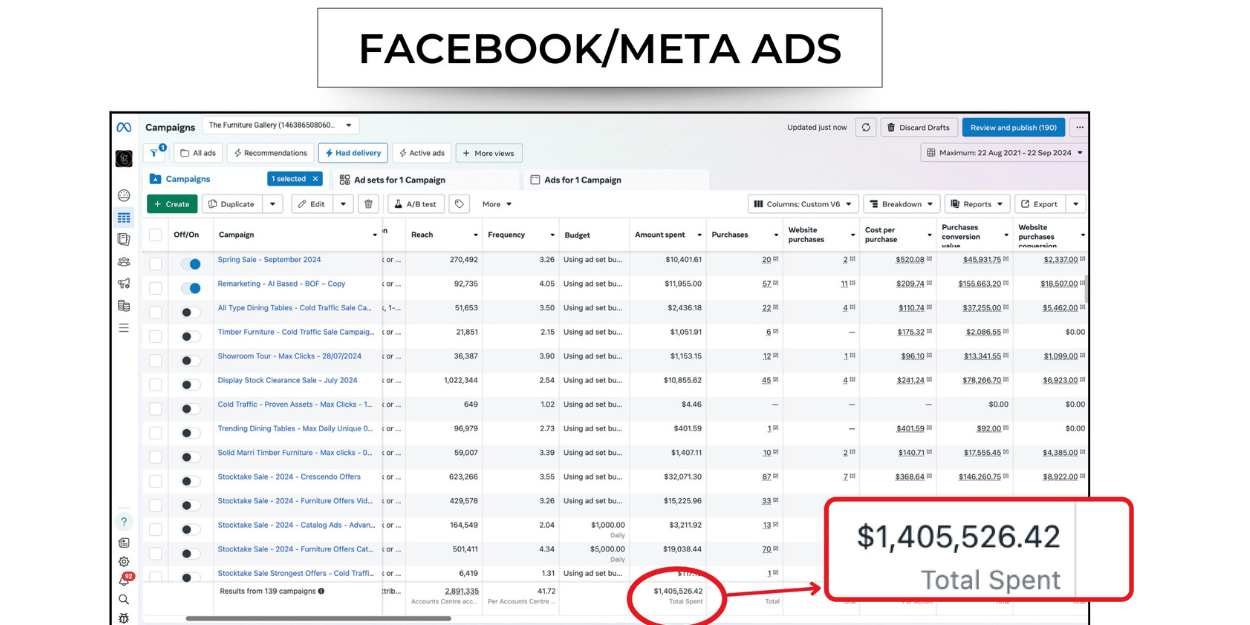Check the select-all checkbox in table header
This screenshot has width=1250, height=625.
(155, 235)
